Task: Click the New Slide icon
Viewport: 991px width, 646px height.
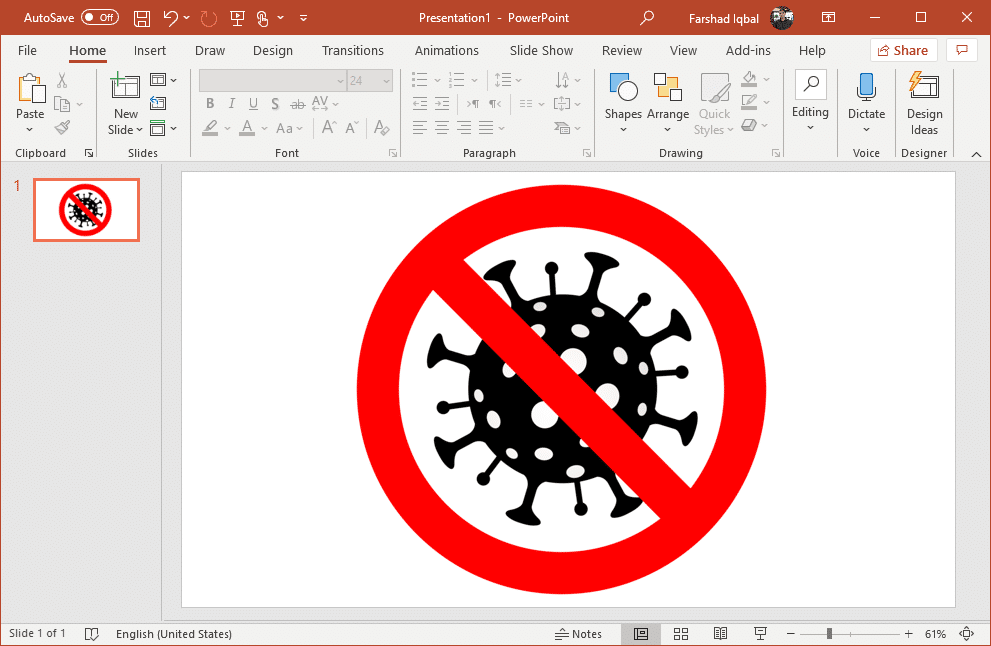Action: (126, 88)
